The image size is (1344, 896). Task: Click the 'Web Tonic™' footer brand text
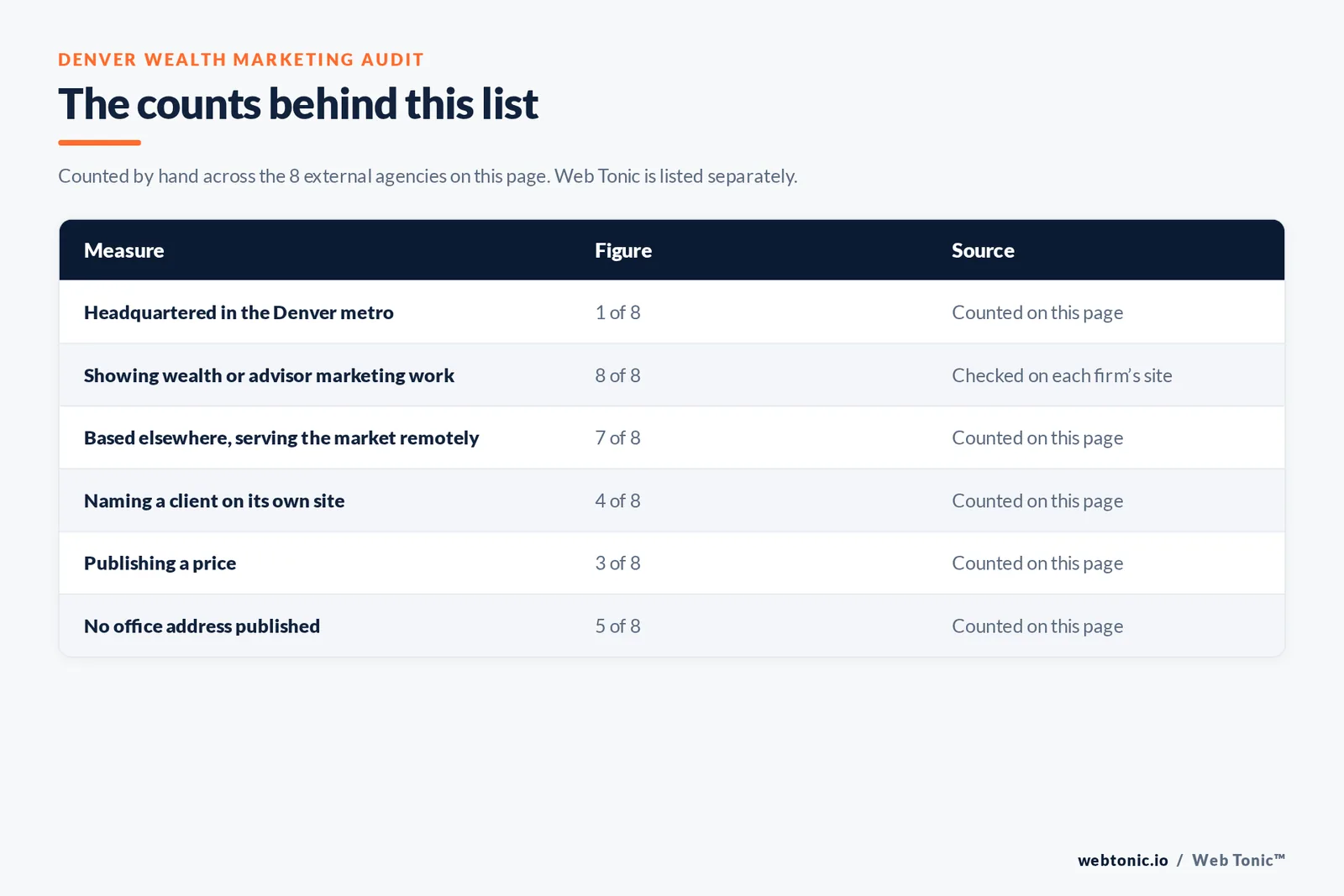pyautogui.click(x=1239, y=860)
